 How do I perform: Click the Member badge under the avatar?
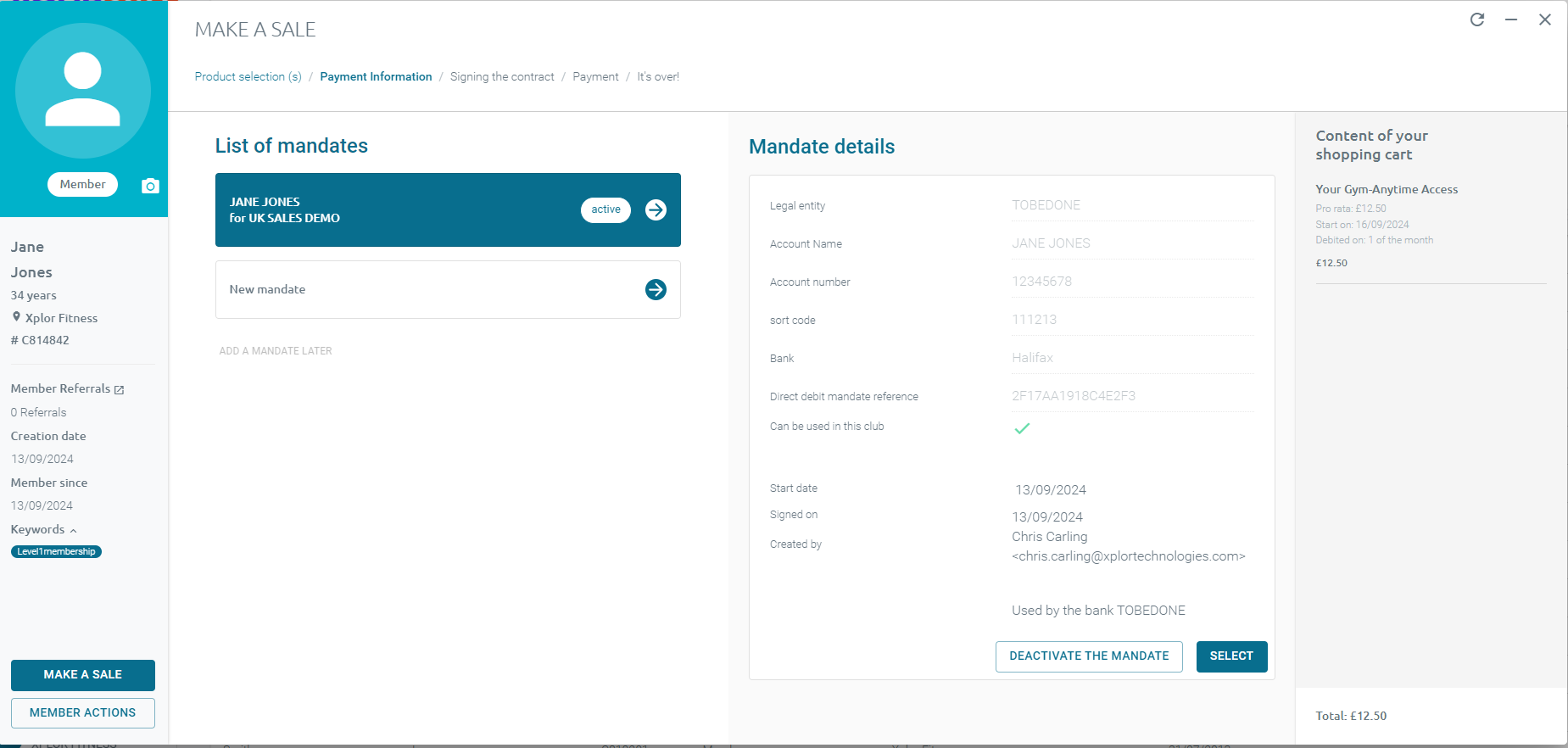(x=82, y=184)
